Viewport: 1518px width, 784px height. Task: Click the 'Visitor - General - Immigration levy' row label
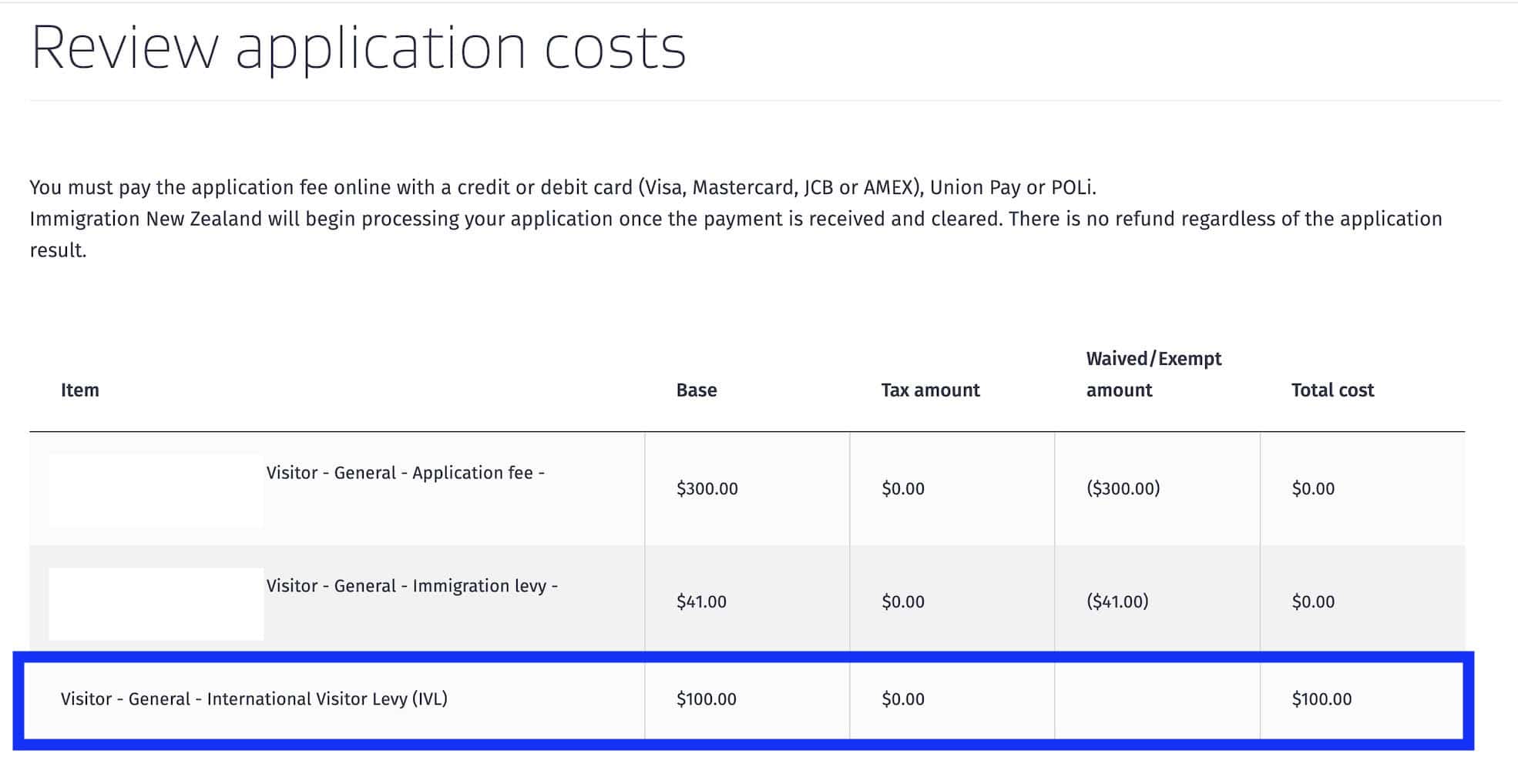(x=409, y=585)
